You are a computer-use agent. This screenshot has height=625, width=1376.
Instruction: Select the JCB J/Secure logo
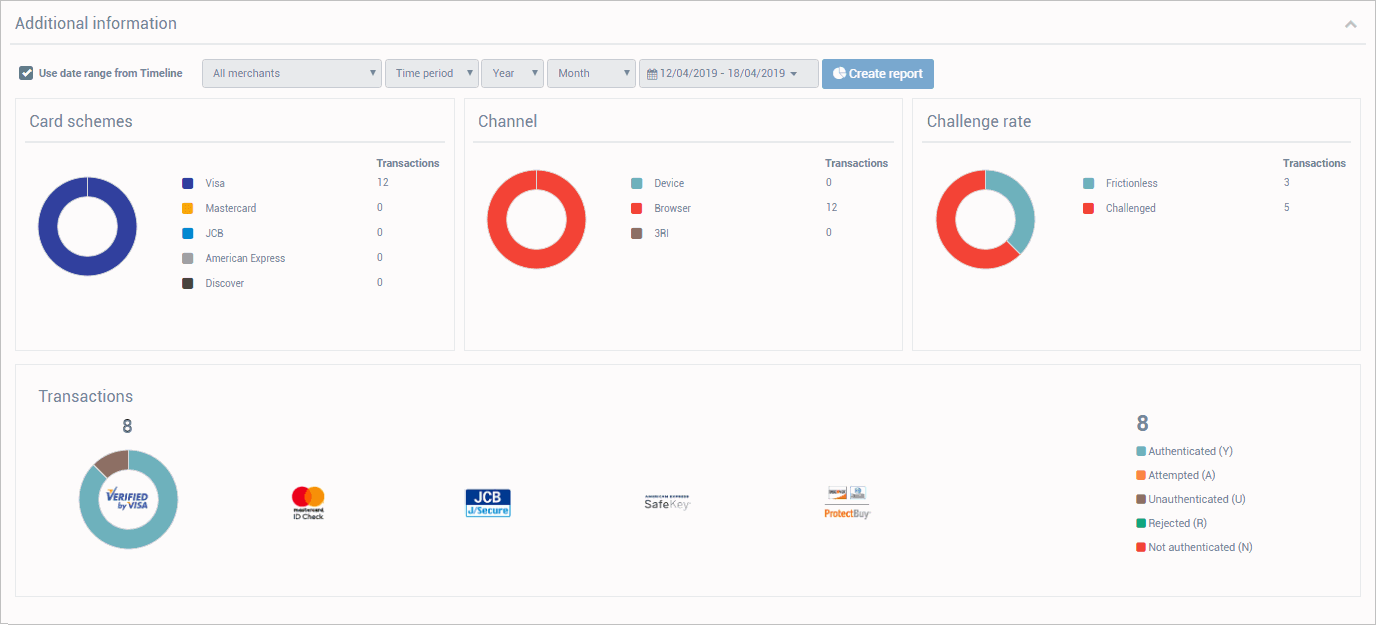click(488, 503)
